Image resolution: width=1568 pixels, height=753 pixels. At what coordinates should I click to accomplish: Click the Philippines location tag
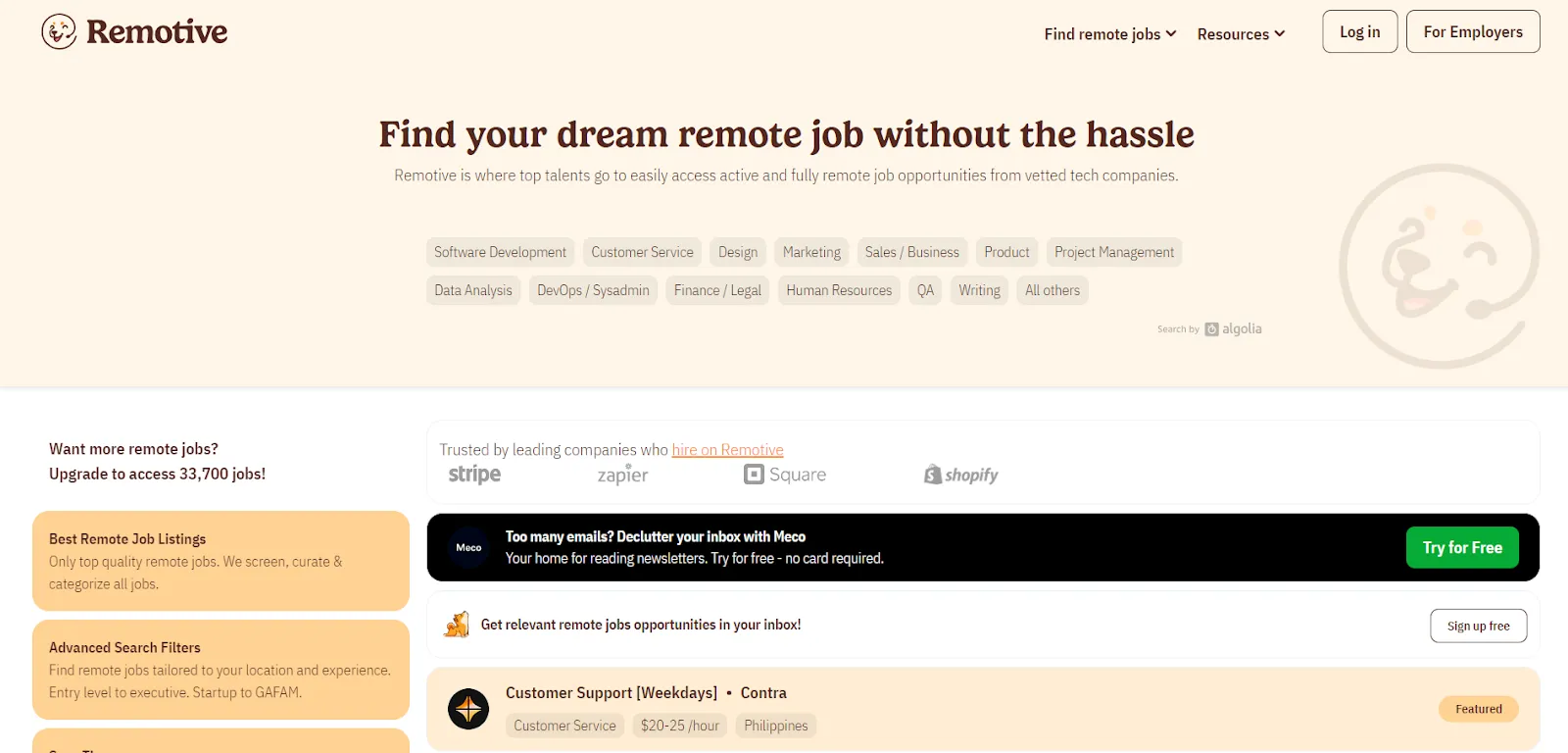(x=776, y=726)
